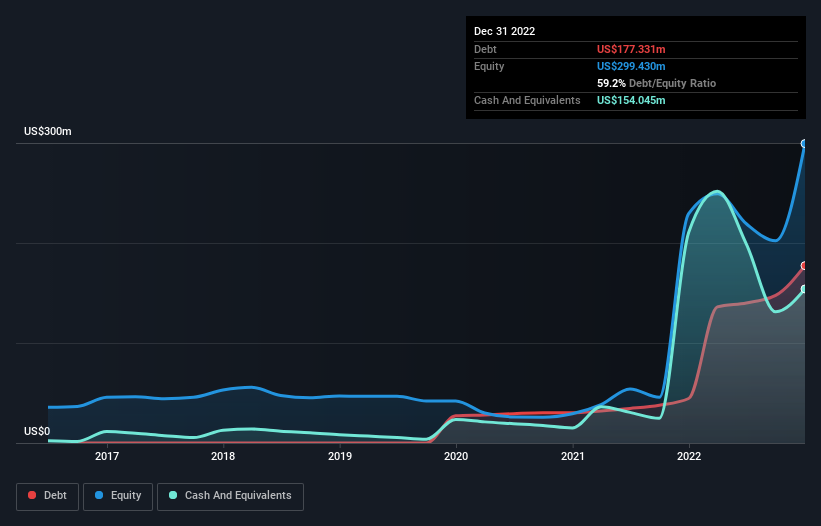The height and width of the screenshot is (526, 821).
Task: Click the Equity label in the tooltip
Action: (489, 66)
